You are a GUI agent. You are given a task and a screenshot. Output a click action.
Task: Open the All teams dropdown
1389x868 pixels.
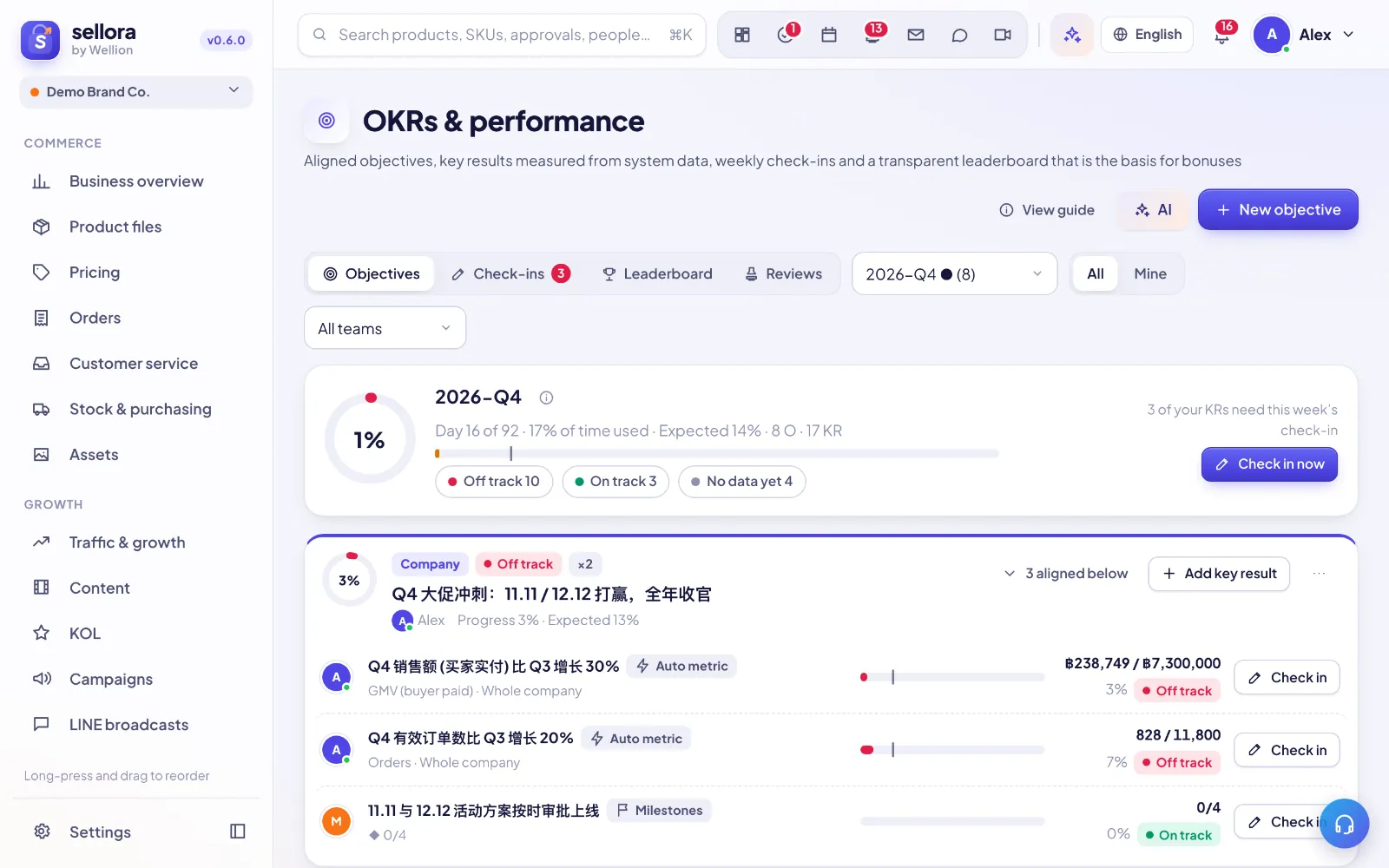point(385,328)
